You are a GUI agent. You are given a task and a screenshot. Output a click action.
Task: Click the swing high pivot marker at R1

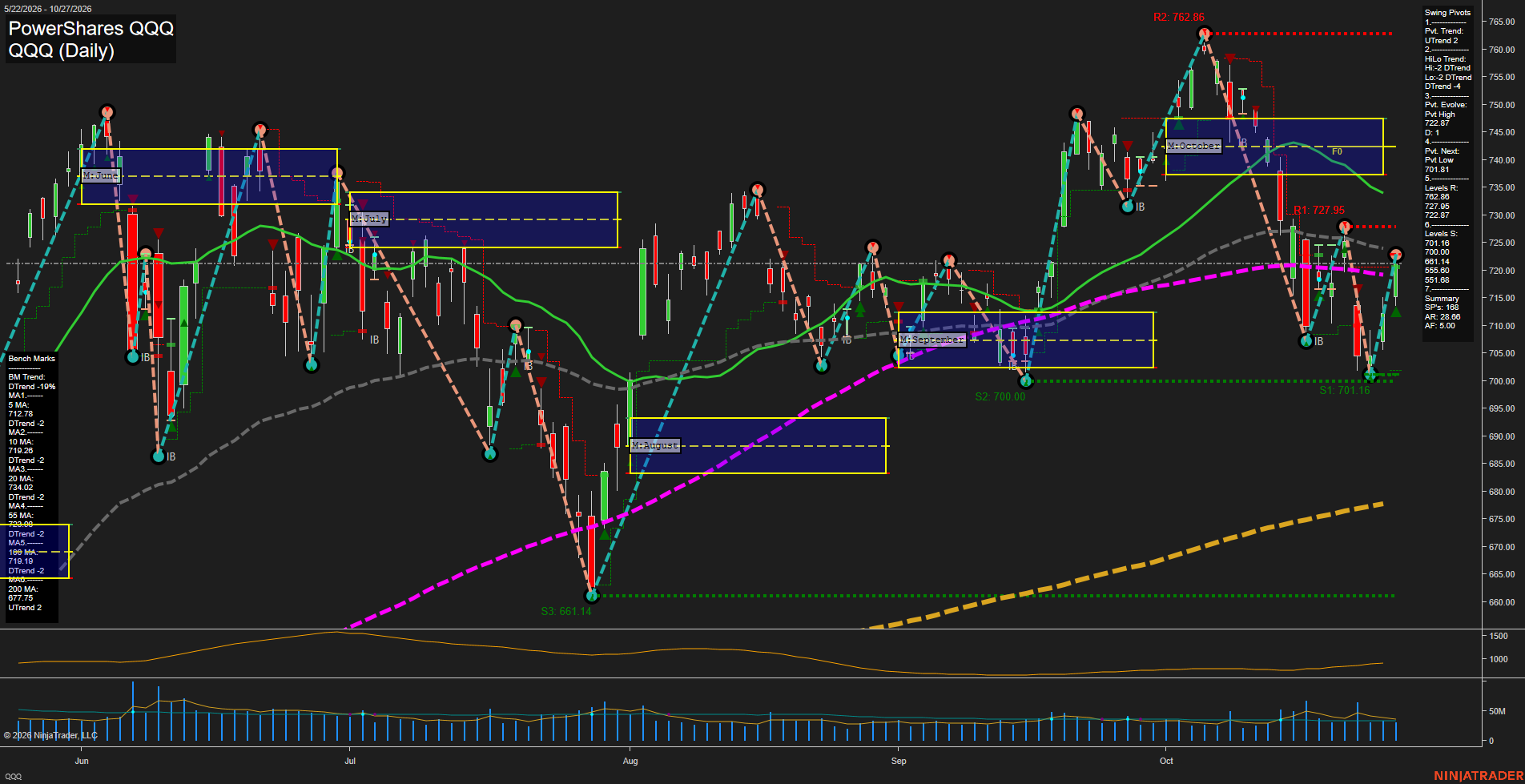pyautogui.click(x=1345, y=227)
